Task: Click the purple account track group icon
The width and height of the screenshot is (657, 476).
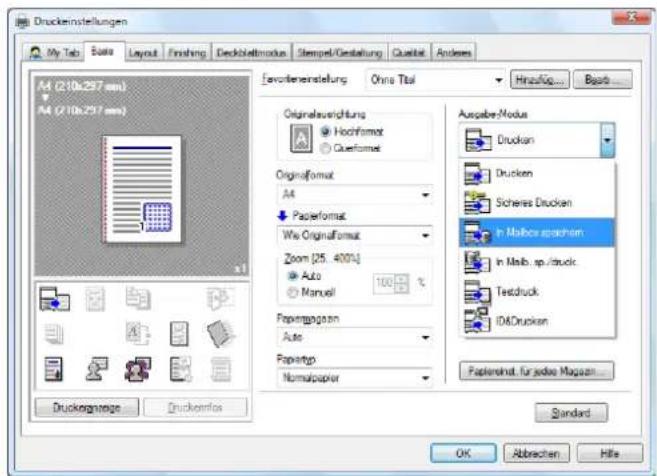Action: pos(138,369)
